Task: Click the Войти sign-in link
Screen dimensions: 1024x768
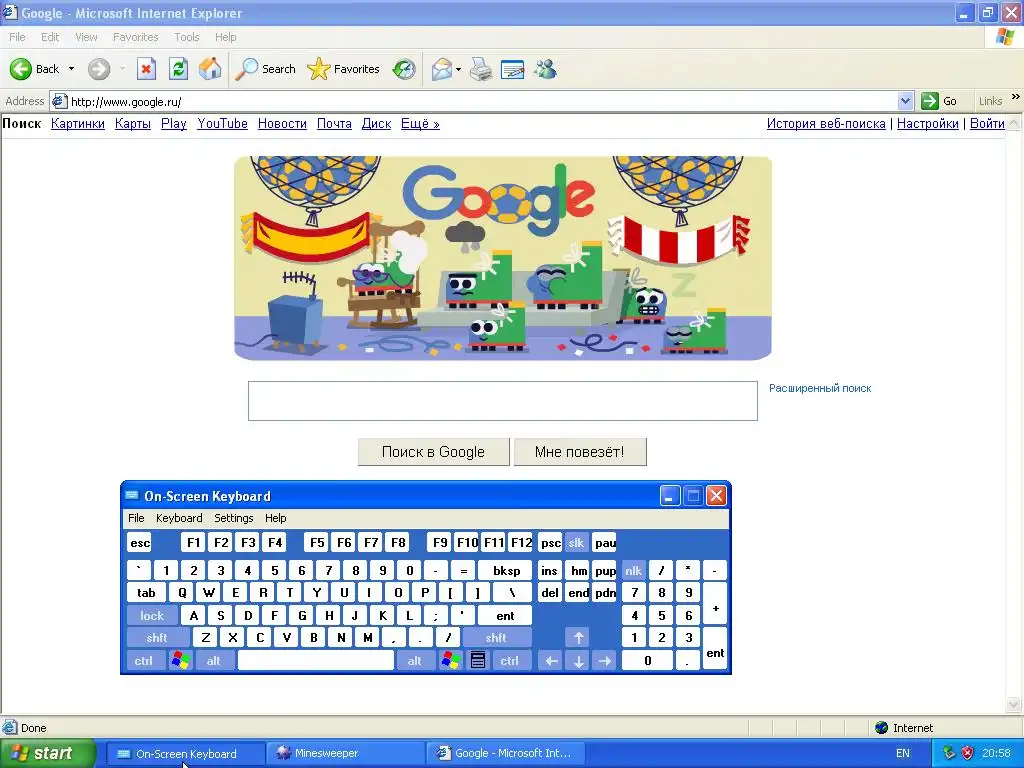Action: coord(987,123)
